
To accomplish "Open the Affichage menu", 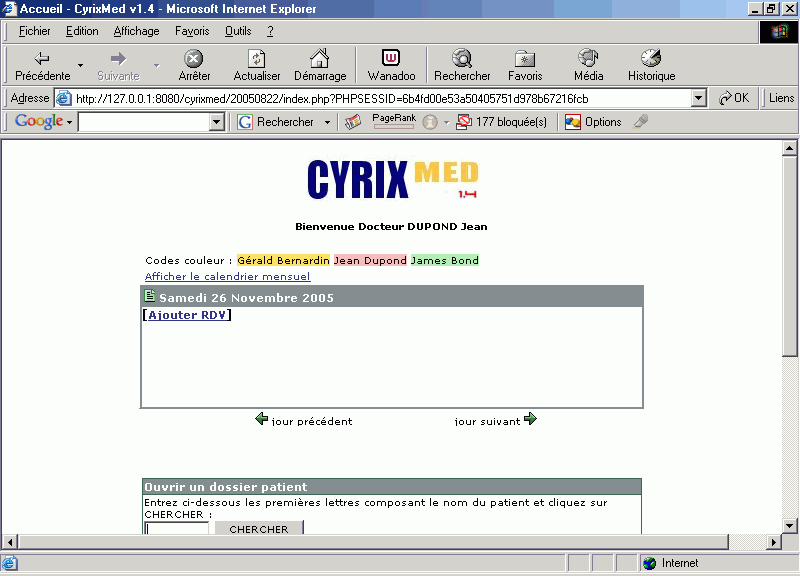I will pyautogui.click(x=136, y=31).
